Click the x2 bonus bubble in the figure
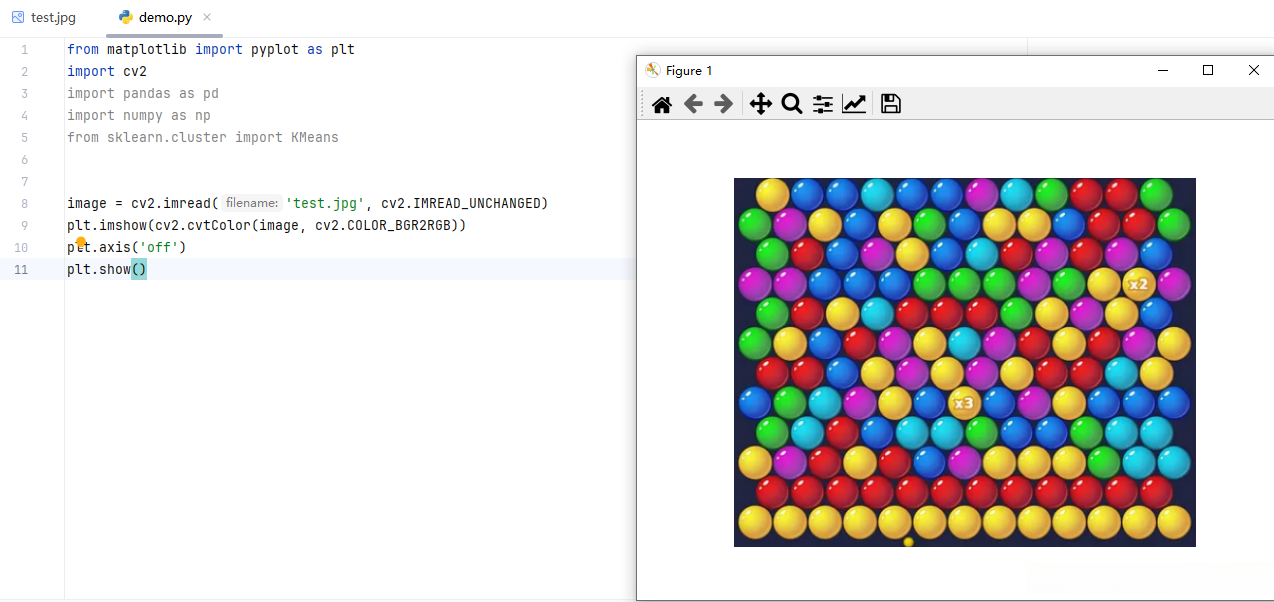Screen dimensions: 1274x602 (1138, 284)
